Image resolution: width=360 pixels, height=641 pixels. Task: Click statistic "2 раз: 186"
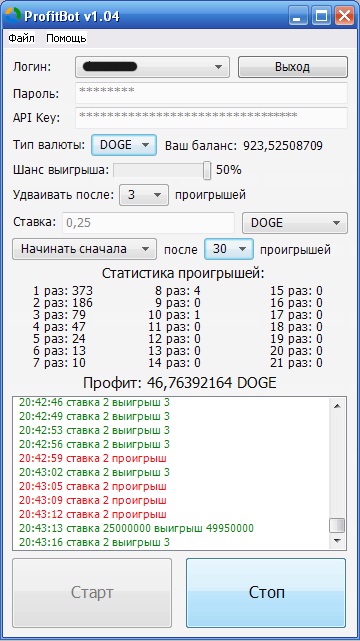point(63,303)
